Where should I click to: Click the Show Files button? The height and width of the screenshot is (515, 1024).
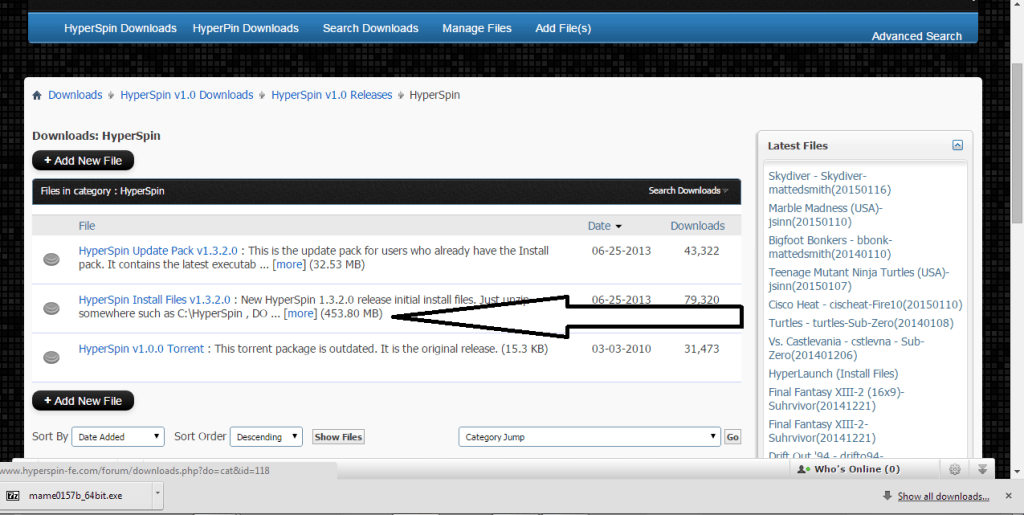coord(338,437)
